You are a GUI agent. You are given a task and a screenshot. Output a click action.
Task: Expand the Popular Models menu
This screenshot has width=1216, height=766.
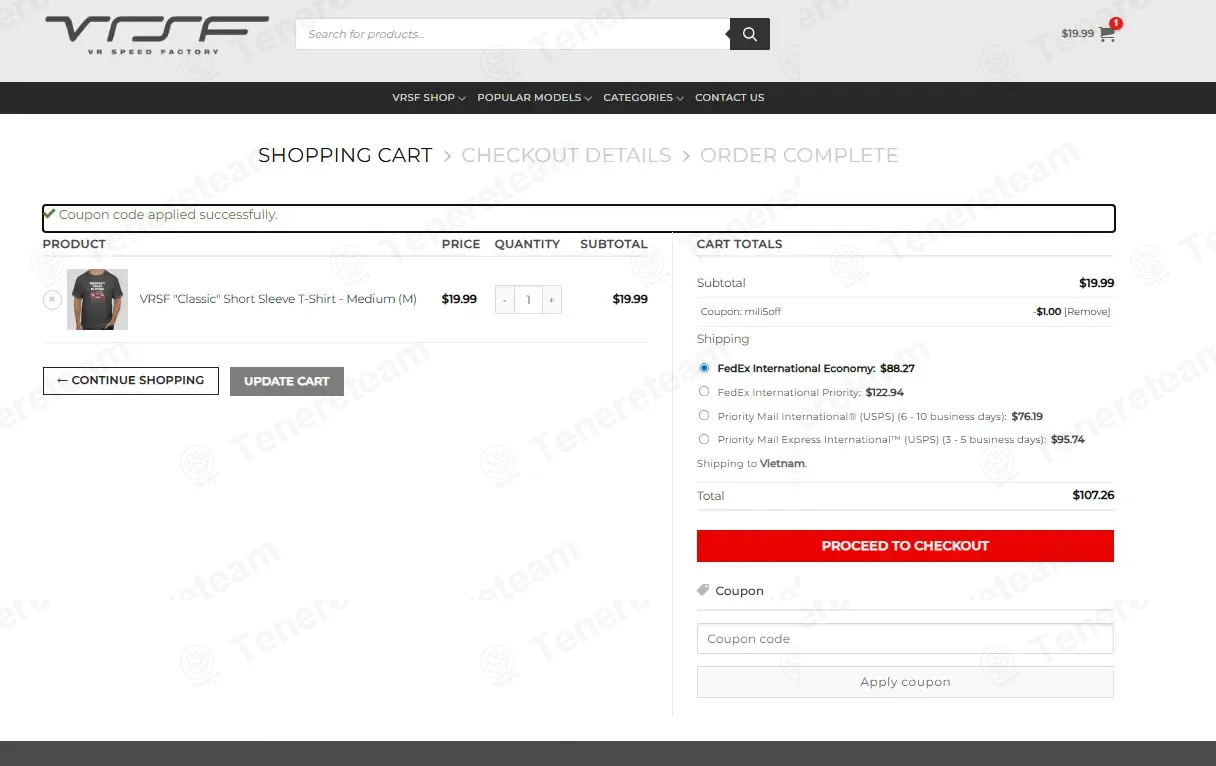(534, 98)
